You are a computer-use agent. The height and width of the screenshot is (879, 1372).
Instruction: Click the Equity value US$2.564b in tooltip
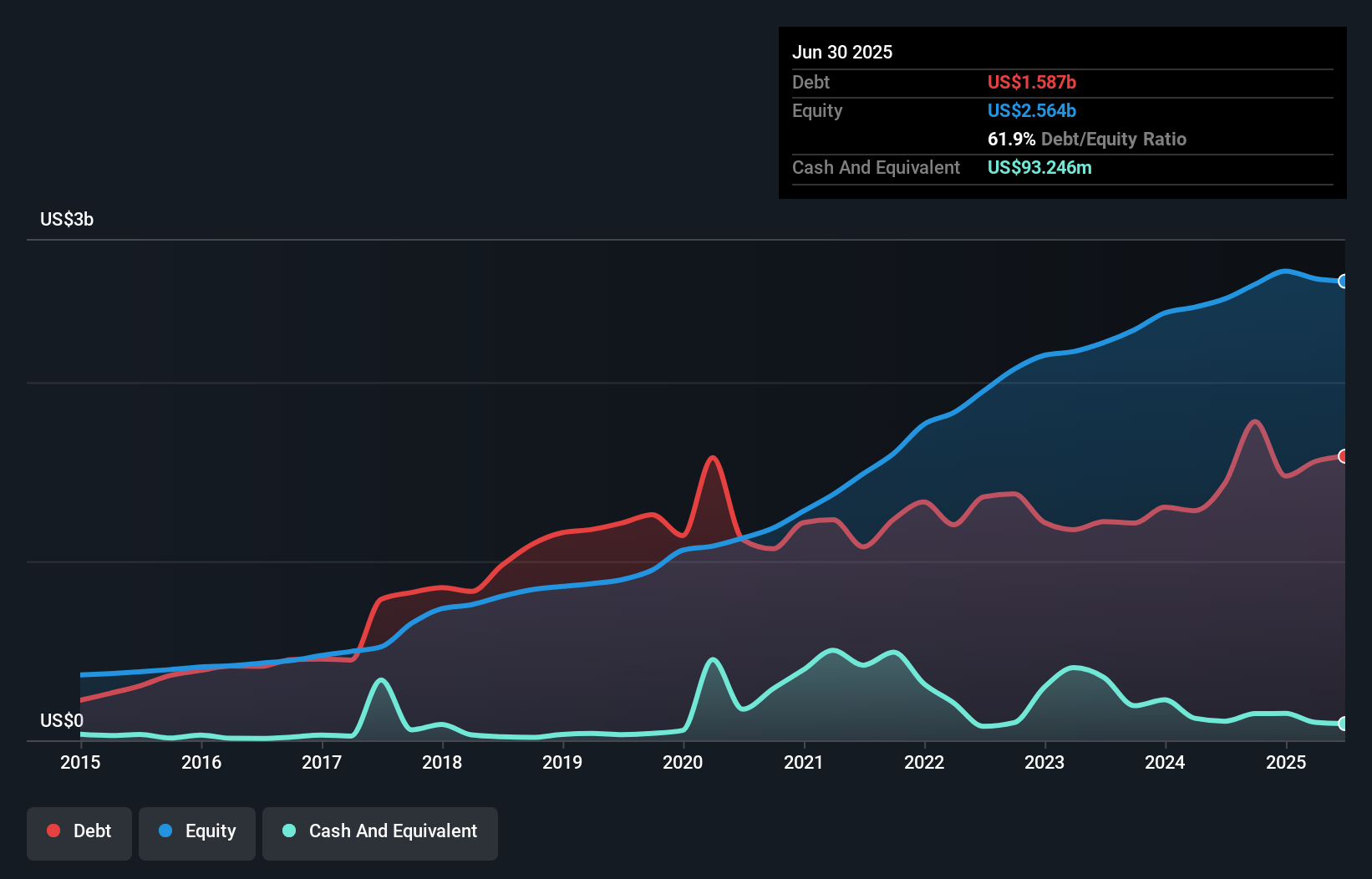1032,111
